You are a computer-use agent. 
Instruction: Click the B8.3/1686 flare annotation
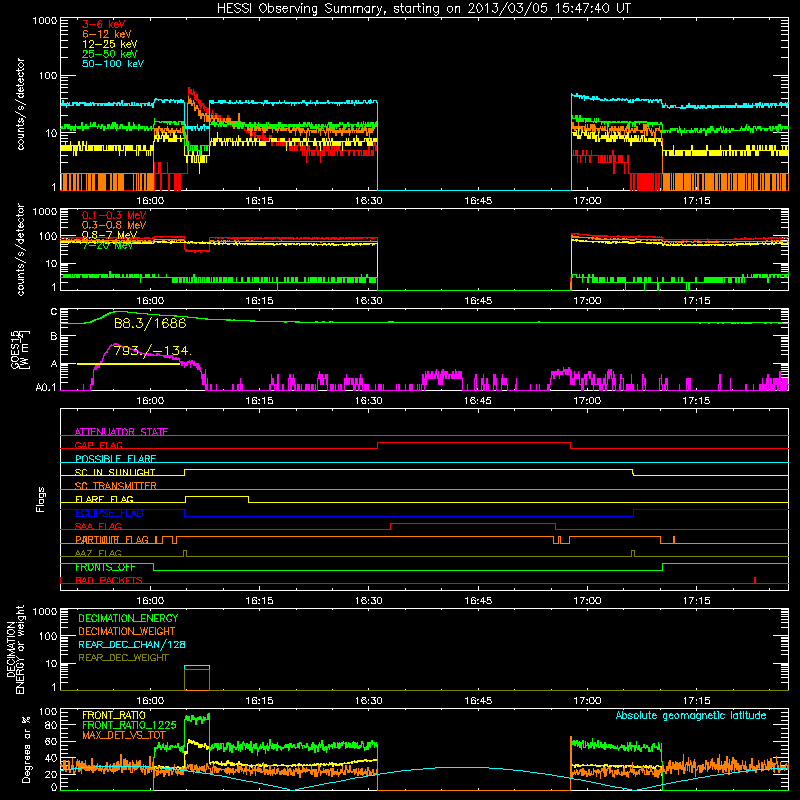(x=149, y=323)
